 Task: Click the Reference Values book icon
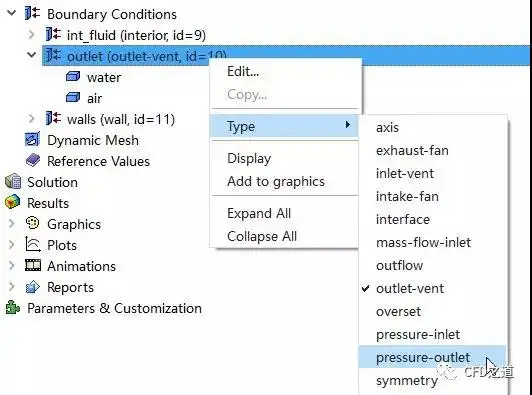[33, 160]
